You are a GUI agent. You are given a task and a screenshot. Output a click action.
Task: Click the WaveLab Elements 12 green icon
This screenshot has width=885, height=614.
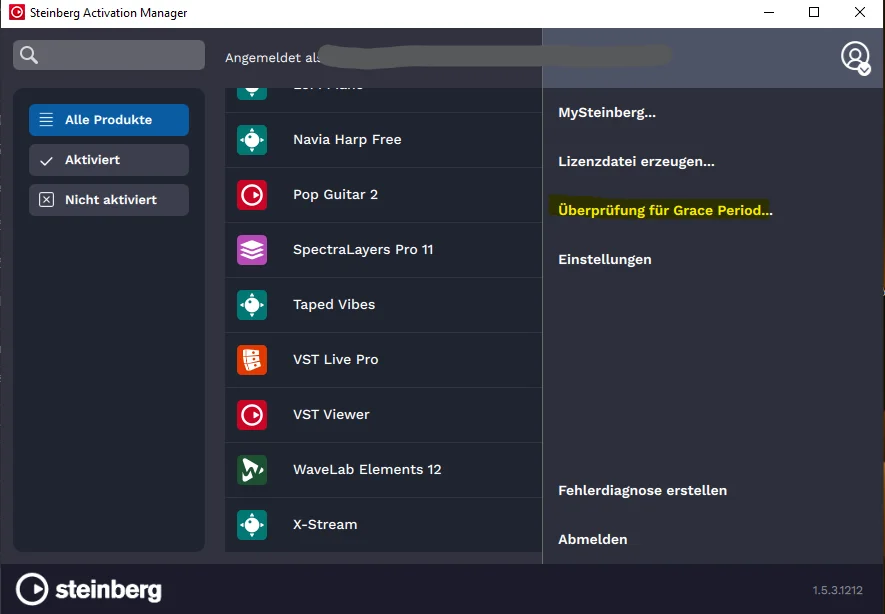[252, 470]
